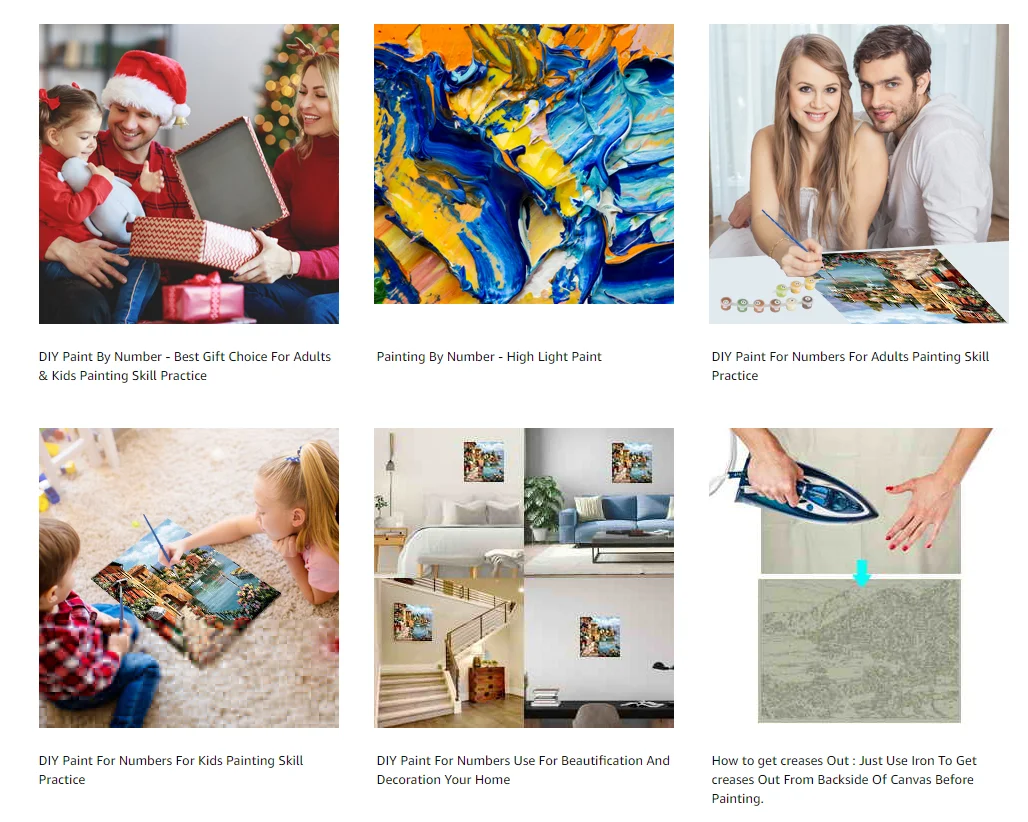Screen dimensions: 1028x822
Task: Click the bedroom wall painting in collage
Action: [x=484, y=461]
